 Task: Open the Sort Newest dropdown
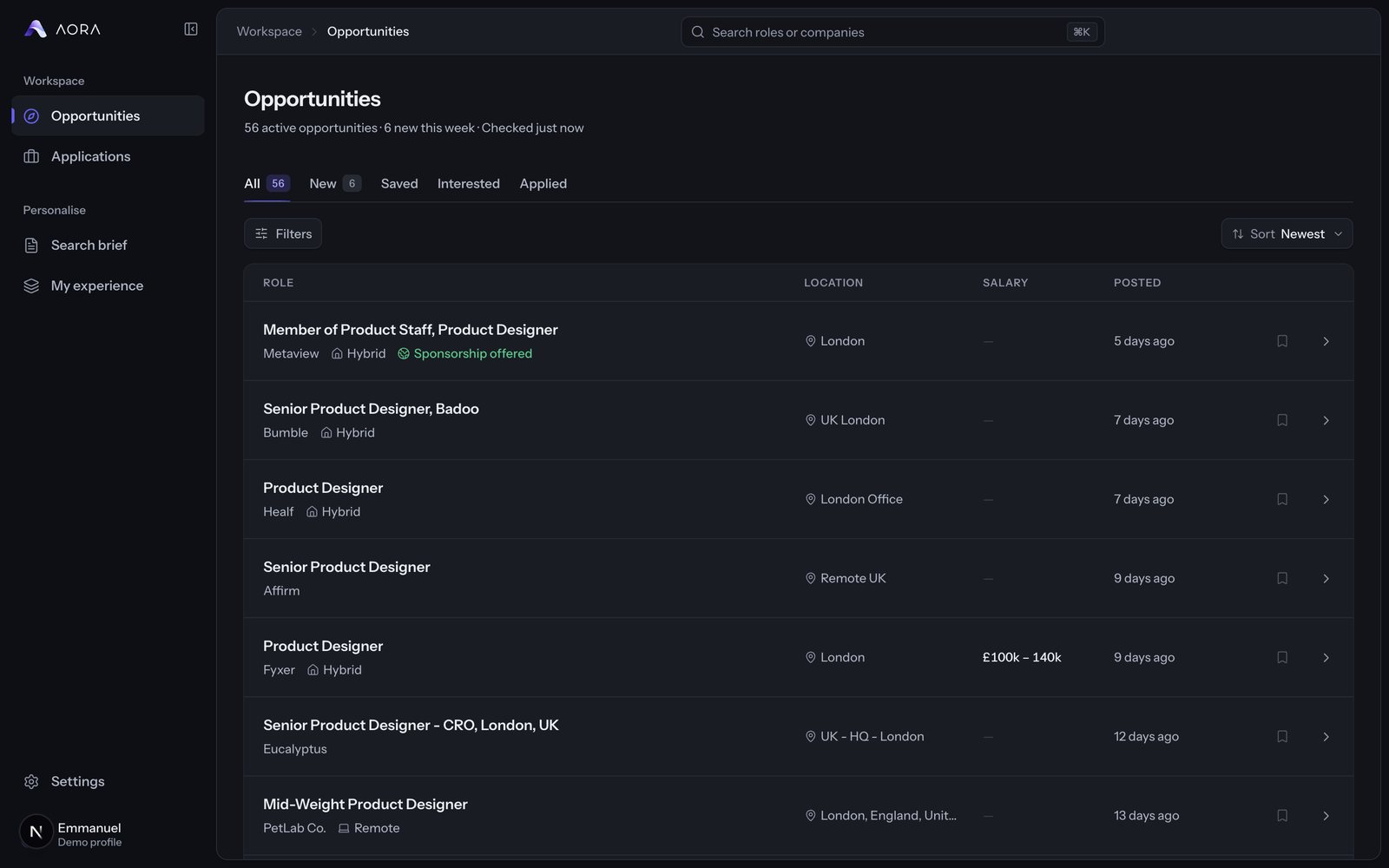pos(1287,233)
